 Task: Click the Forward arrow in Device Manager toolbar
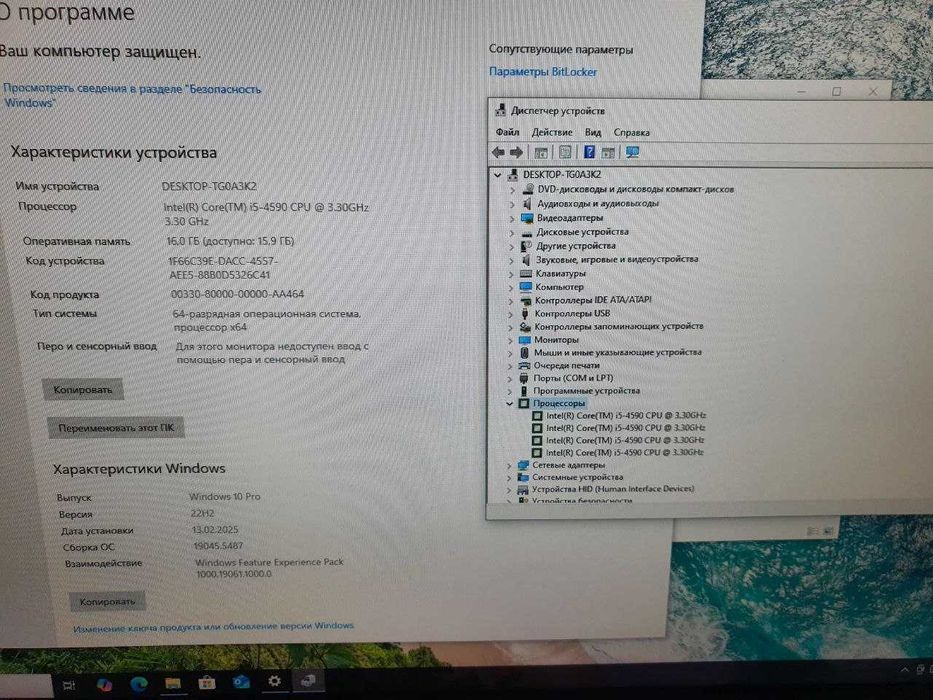tap(516, 152)
